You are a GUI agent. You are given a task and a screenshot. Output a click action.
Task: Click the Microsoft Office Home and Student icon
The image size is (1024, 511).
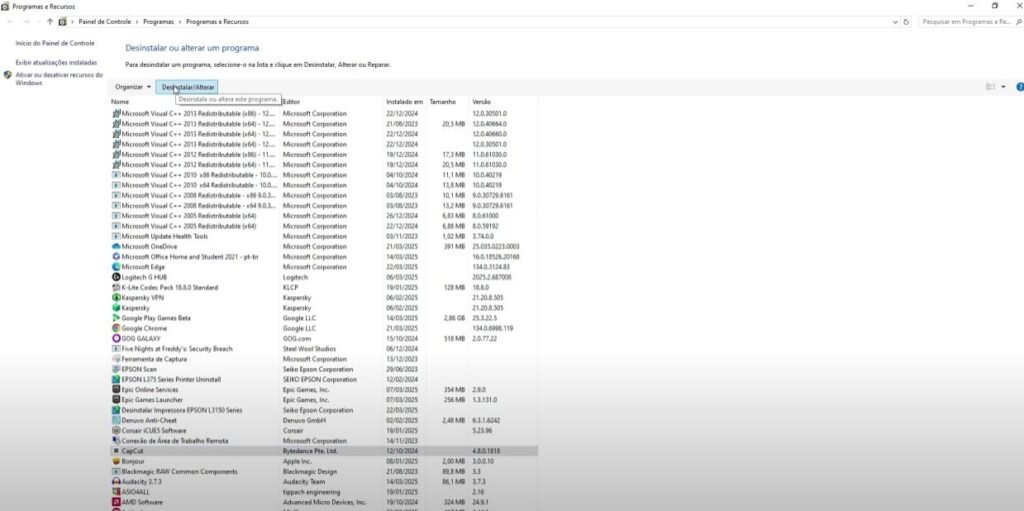pyautogui.click(x=116, y=257)
